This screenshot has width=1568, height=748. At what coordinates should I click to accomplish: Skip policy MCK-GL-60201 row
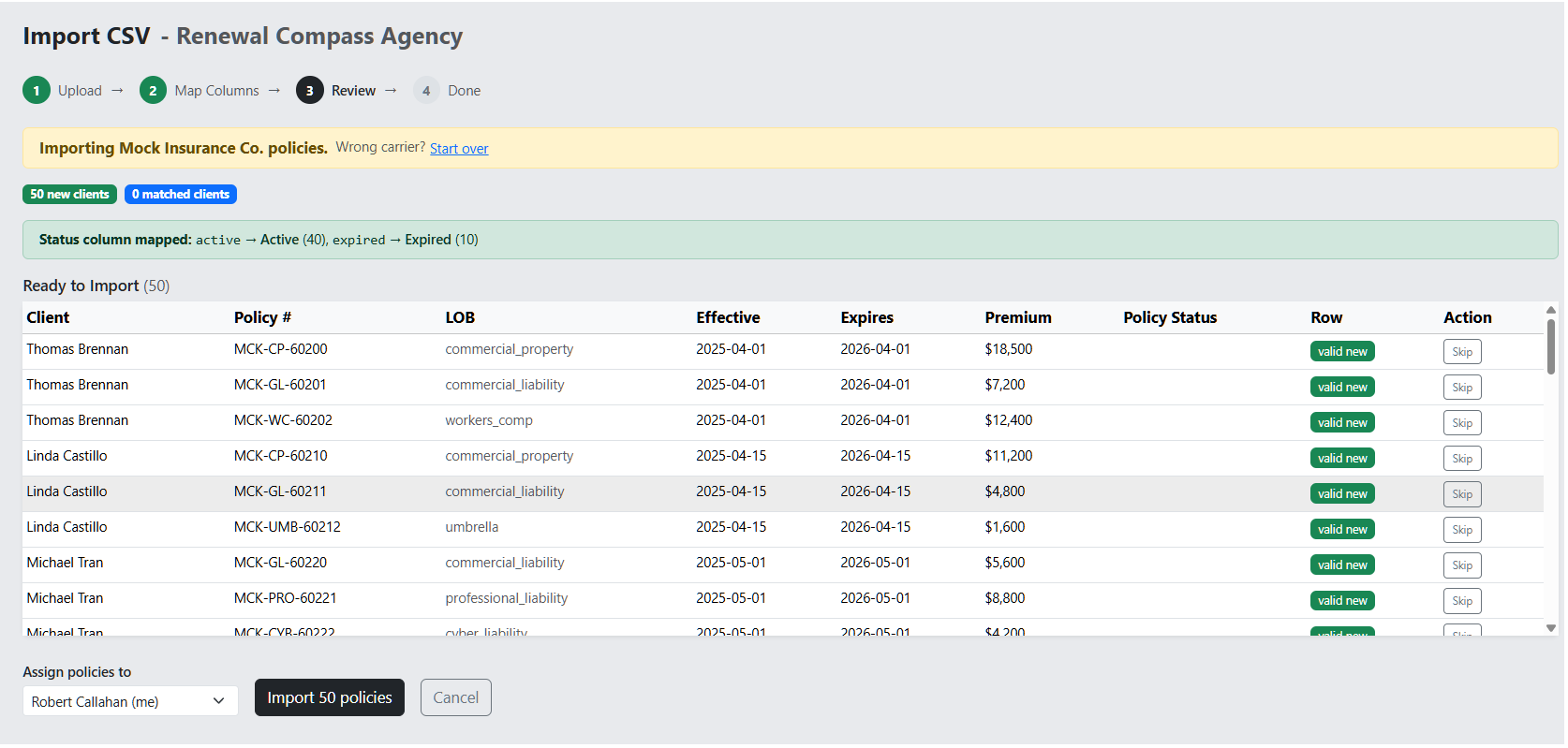coord(1462,388)
